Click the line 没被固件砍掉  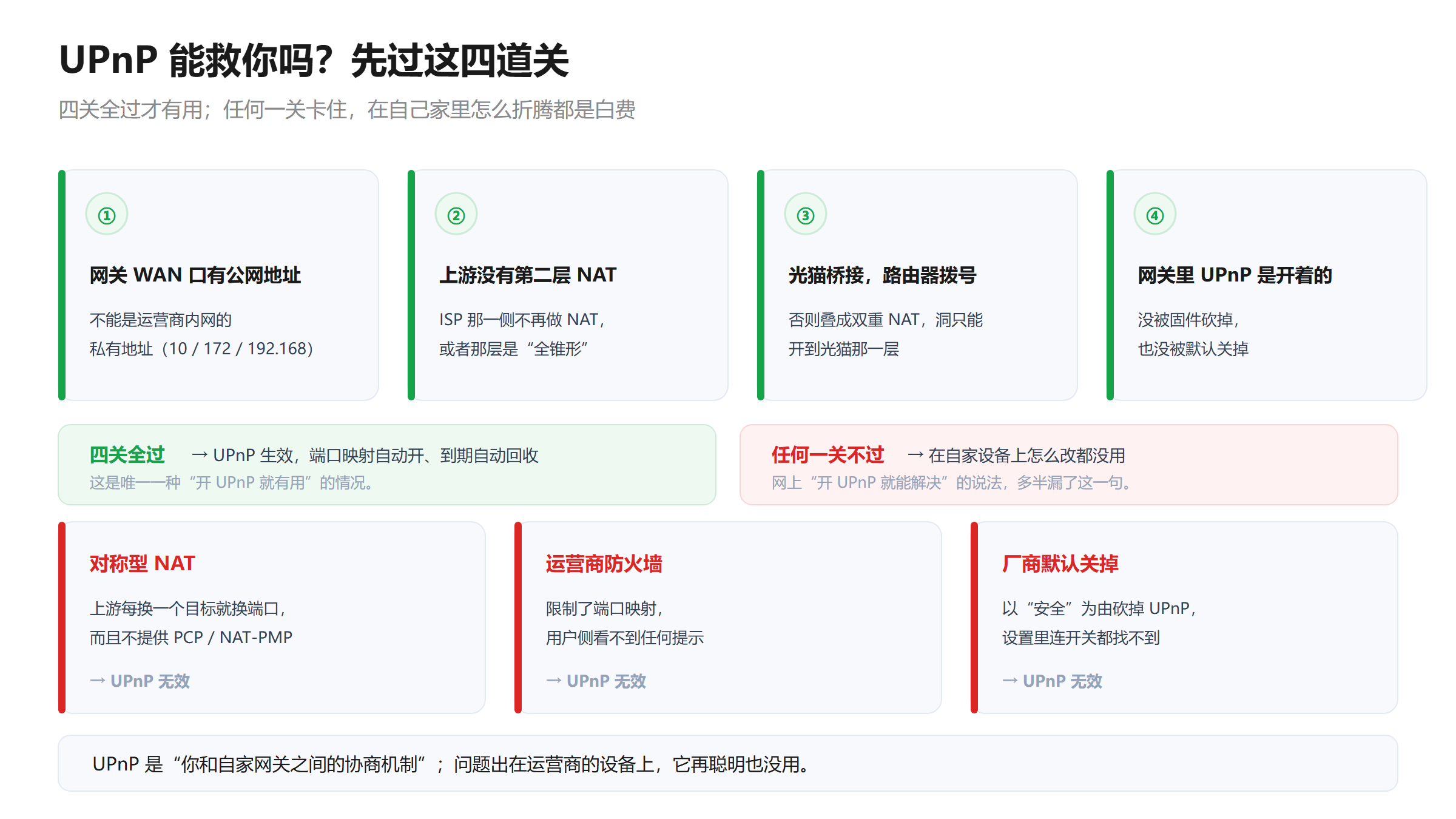[x=1188, y=320]
